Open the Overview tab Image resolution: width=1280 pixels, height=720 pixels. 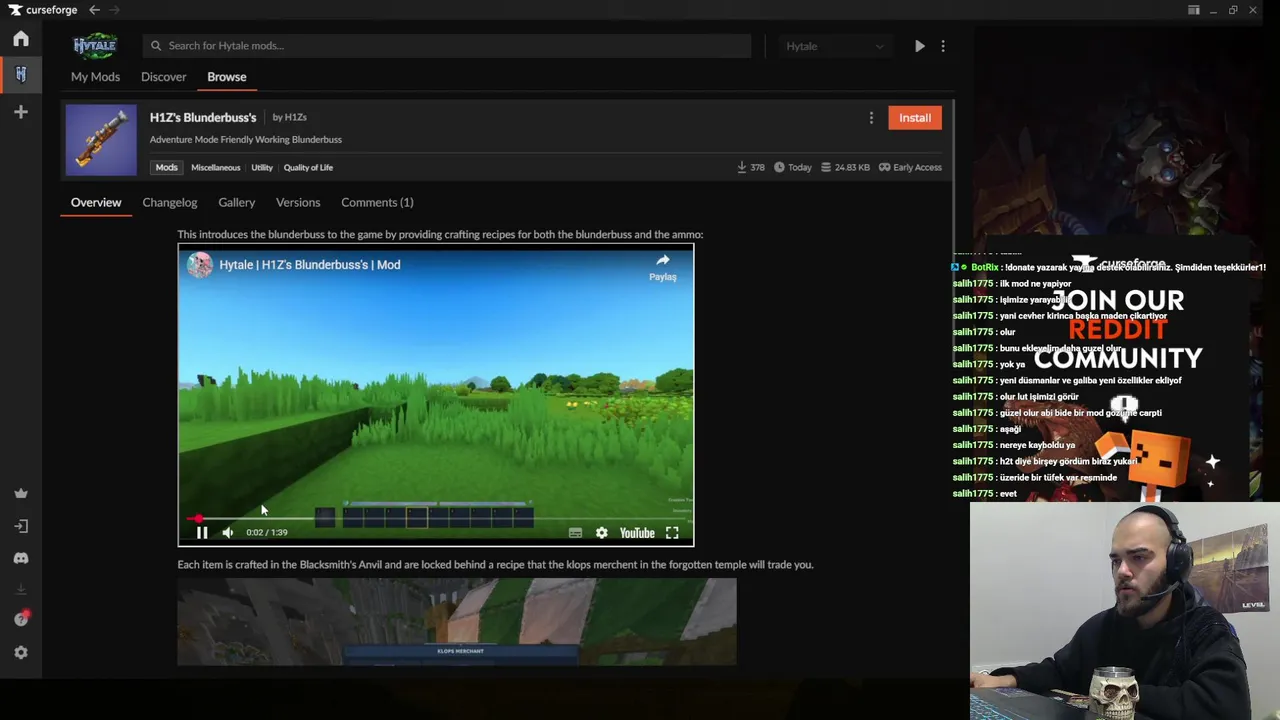[96, 202]
